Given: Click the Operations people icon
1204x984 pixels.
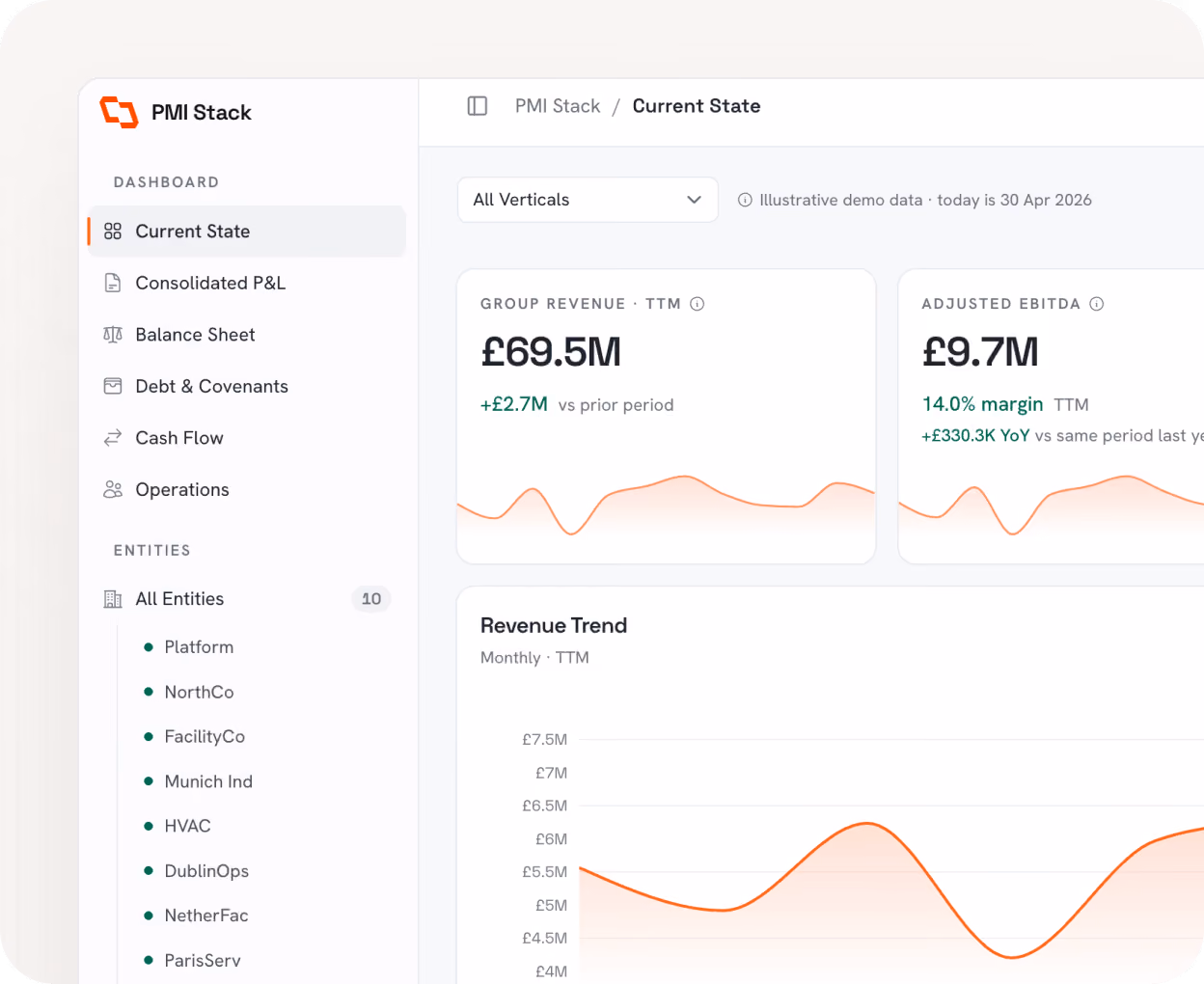Looking at the screenshot, I should click(113, 490).
